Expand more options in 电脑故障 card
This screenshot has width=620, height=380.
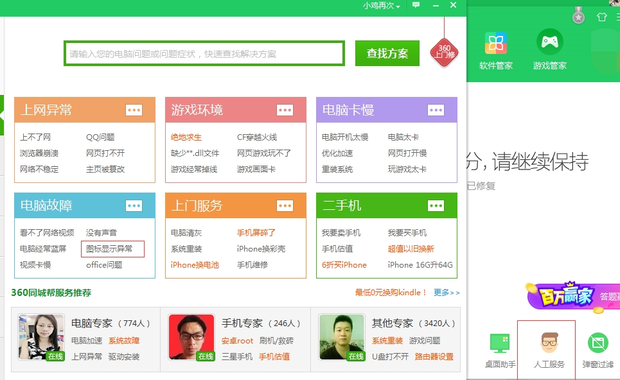(134, 206)
